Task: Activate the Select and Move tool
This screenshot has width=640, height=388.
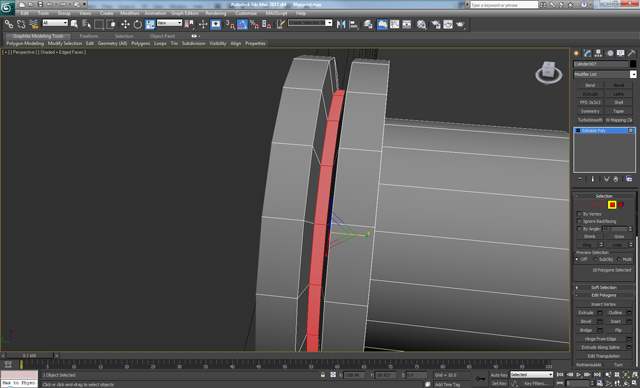Action: click(x=125, y=24)
